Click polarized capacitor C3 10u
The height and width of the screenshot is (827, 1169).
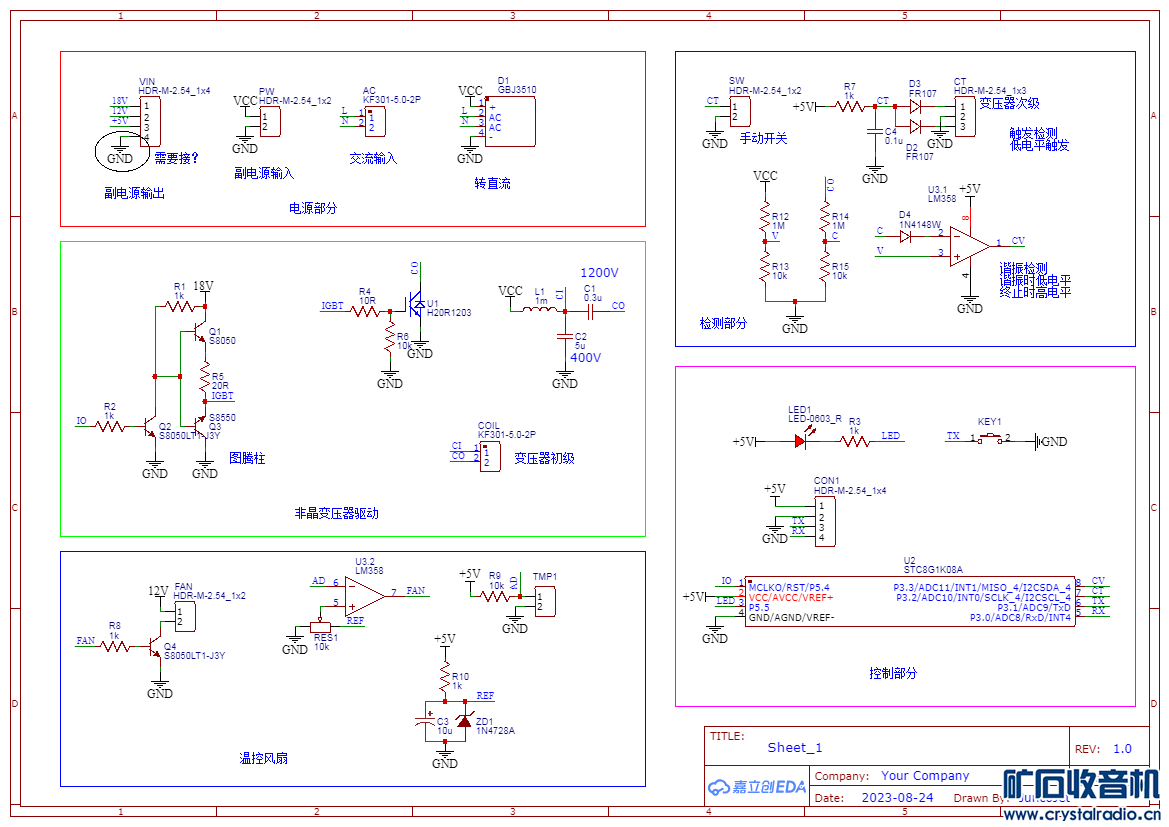426,720
